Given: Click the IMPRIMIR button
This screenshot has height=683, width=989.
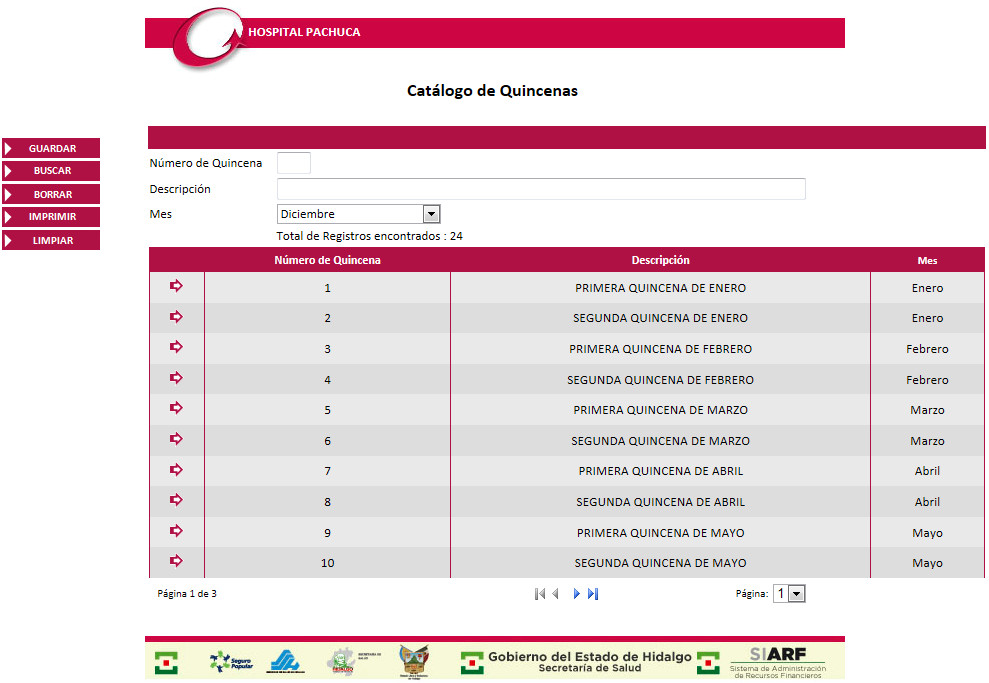Looking at the screenshot, I should click(x=51, y=217).
